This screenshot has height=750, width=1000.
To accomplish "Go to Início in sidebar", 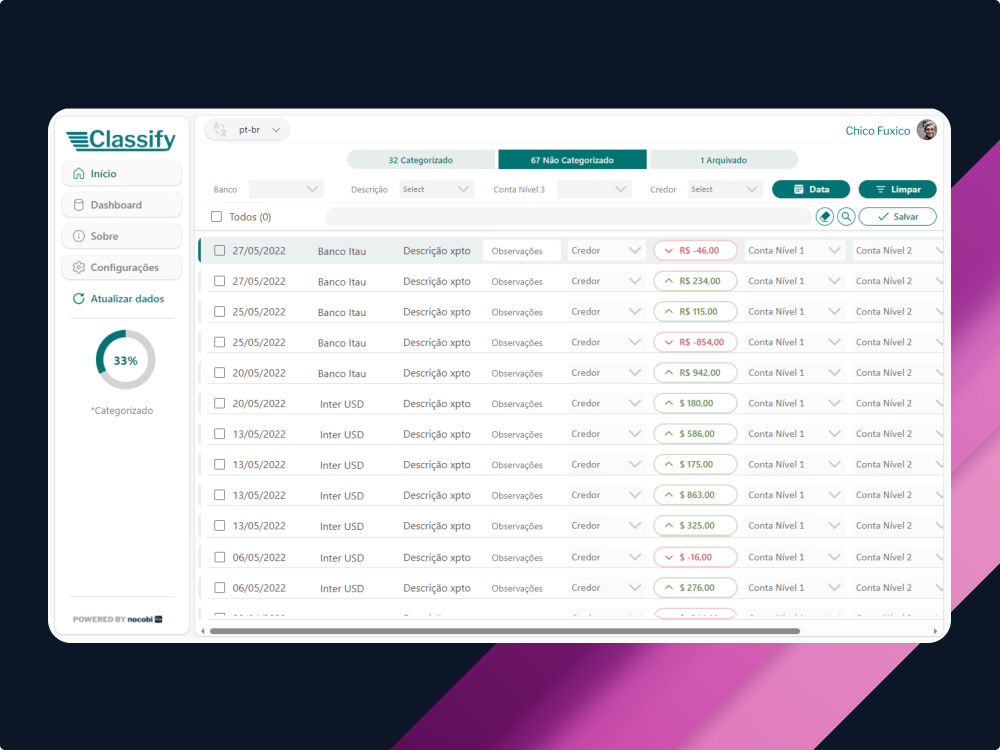I will click(122, 173).
